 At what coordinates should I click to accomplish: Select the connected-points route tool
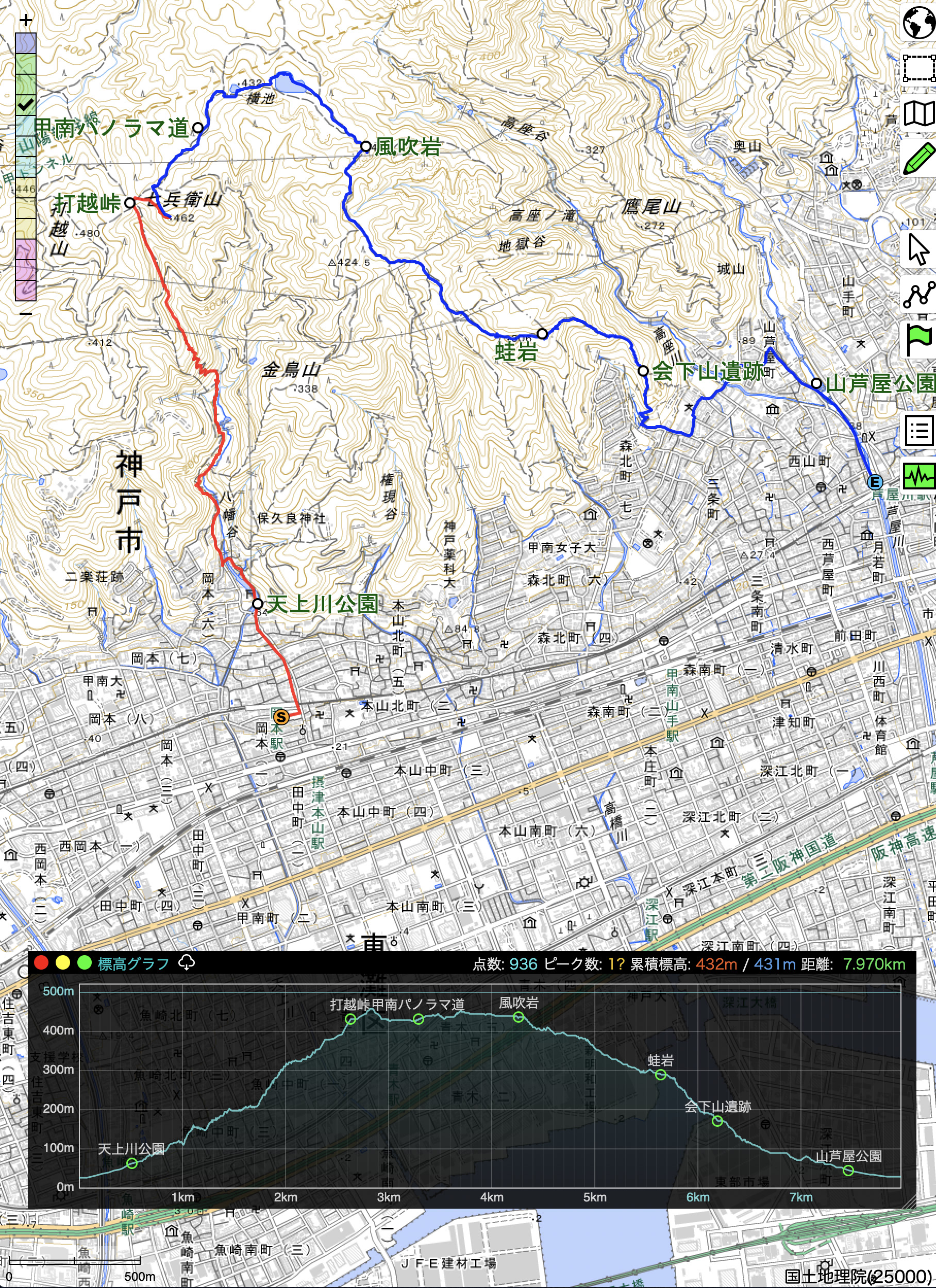(918, 294)
